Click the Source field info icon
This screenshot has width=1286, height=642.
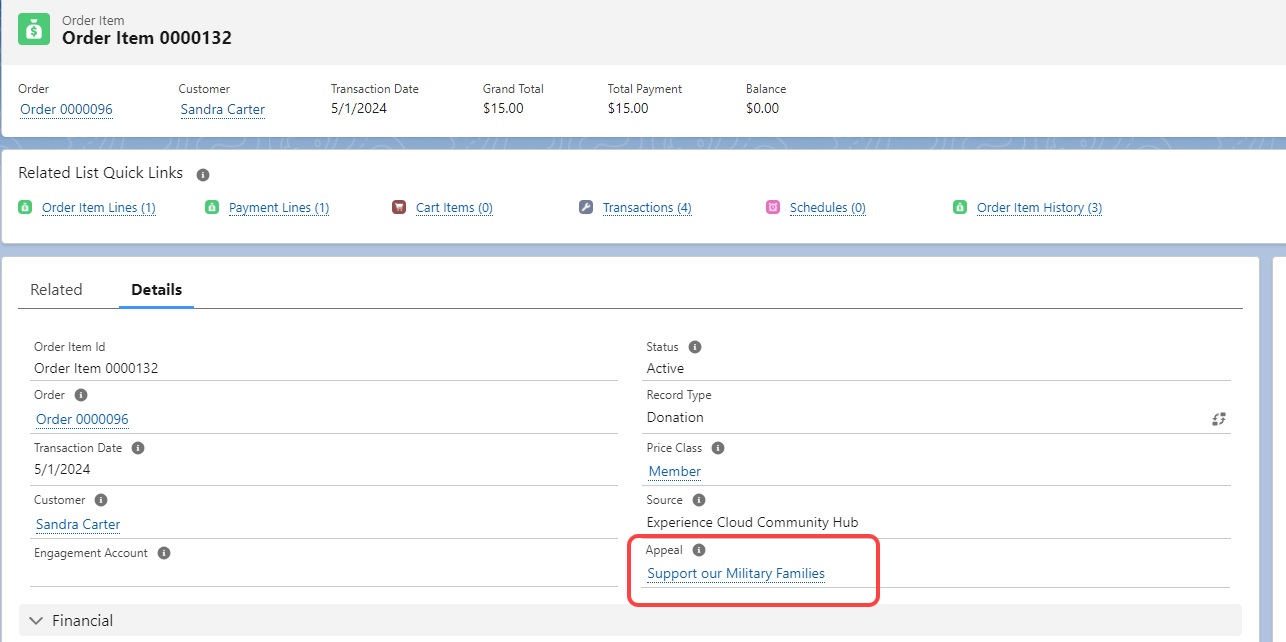699,500
